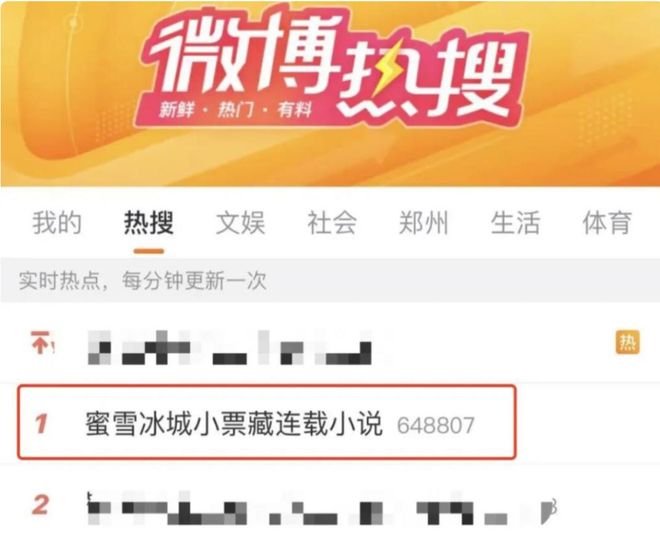This screenshot has height=547, width=660.
Task: Click the rank number 2
Action: coord(40,505)
